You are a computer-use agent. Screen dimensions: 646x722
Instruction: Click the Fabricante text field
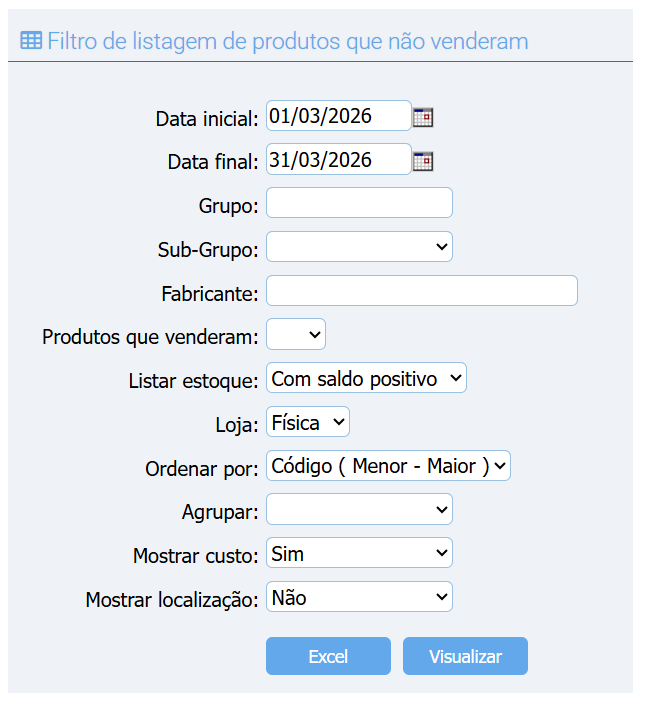click(422, 291)
